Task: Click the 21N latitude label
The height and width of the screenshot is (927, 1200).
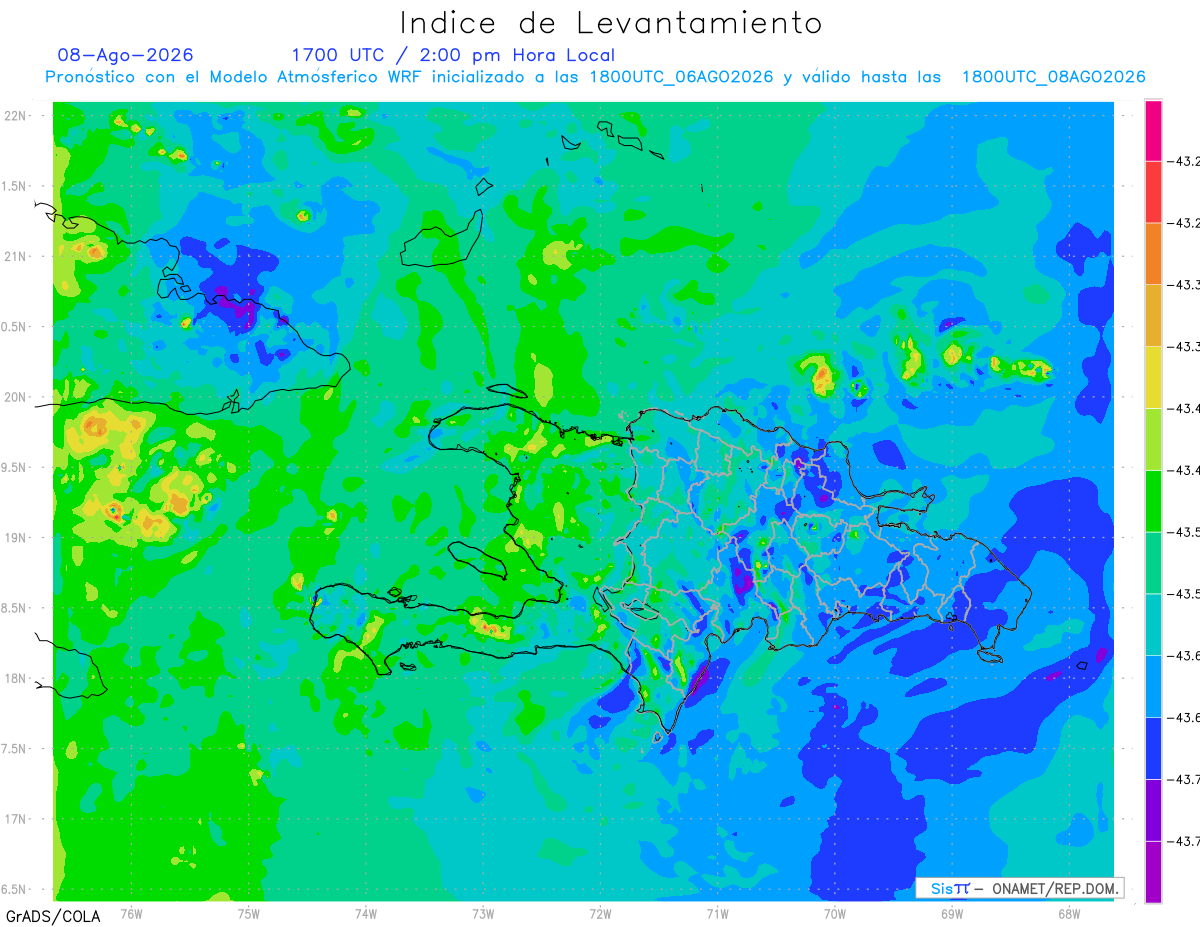Action: tap(17, 256)
